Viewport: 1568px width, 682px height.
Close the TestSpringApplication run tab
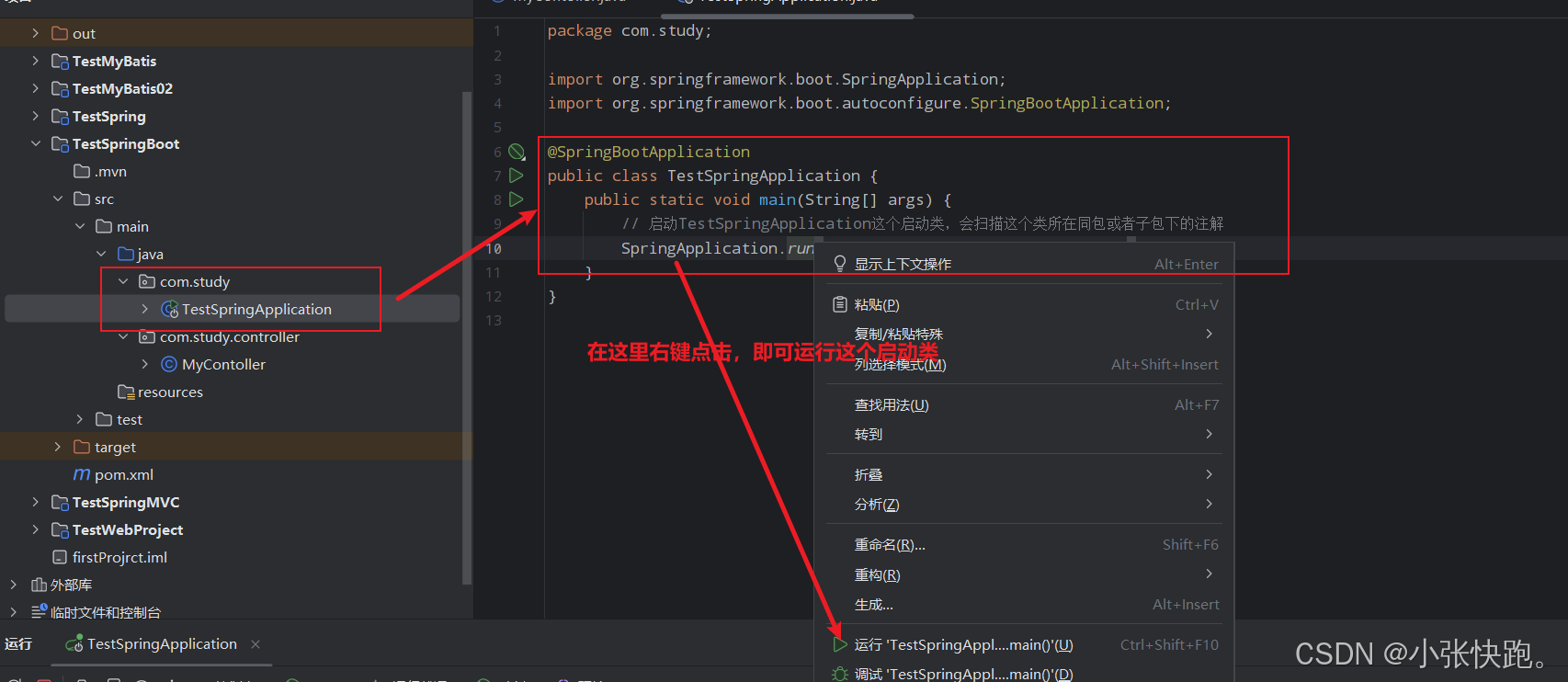[256, 644]
